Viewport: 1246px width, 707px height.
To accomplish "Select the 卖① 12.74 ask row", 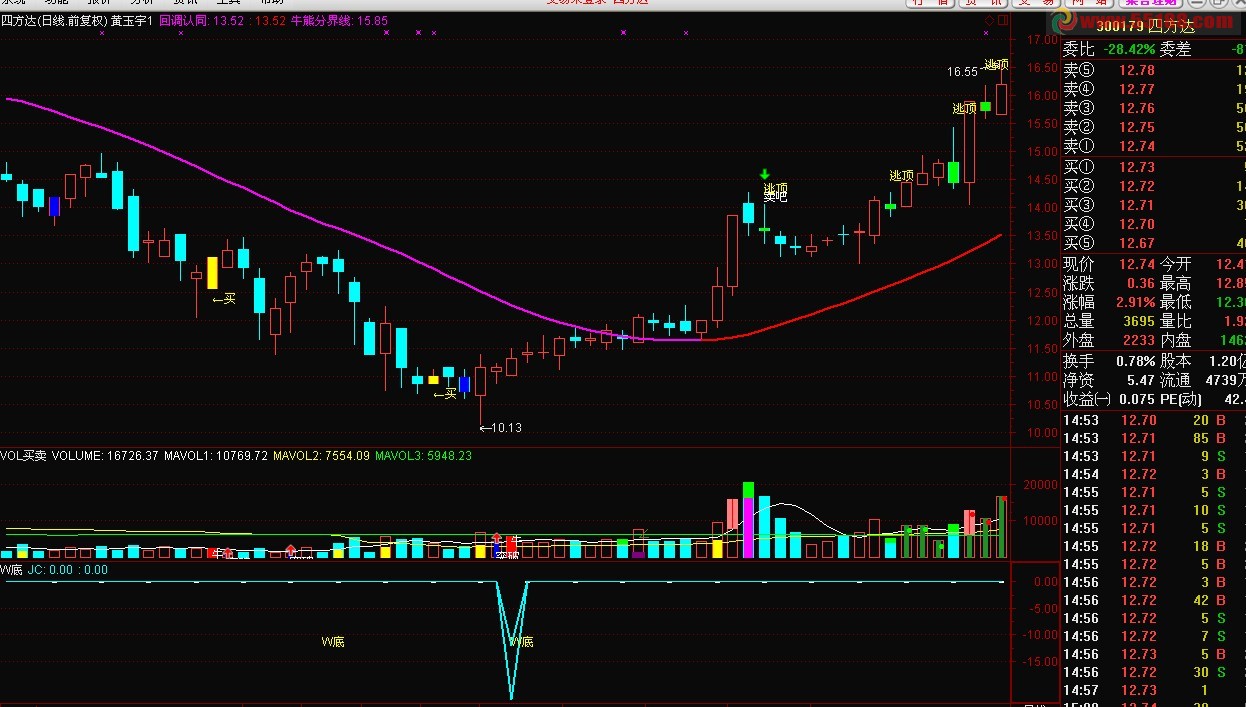I will (x=1154, y=146).
